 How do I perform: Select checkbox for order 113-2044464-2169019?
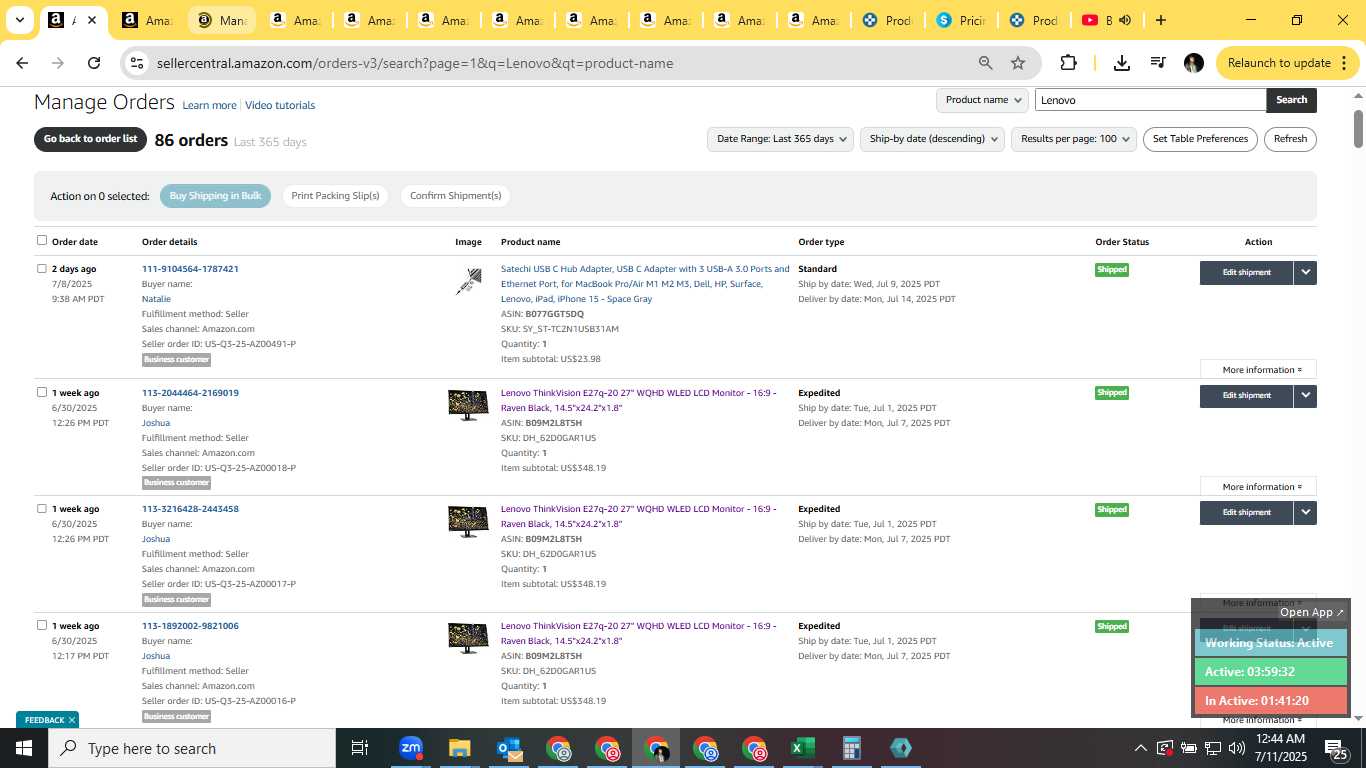(42, 392)
